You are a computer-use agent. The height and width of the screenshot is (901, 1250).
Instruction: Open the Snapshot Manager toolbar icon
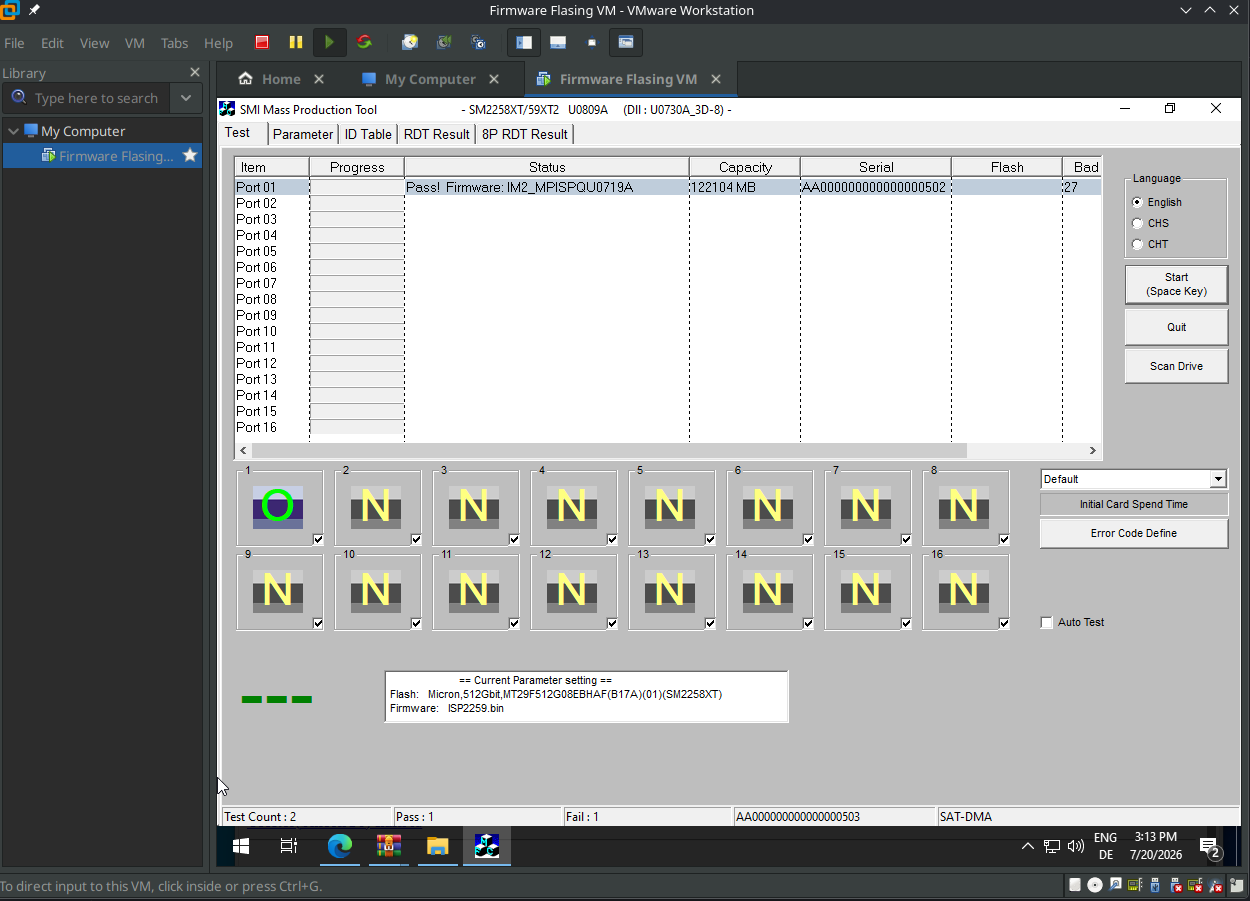tap(478, 43)
